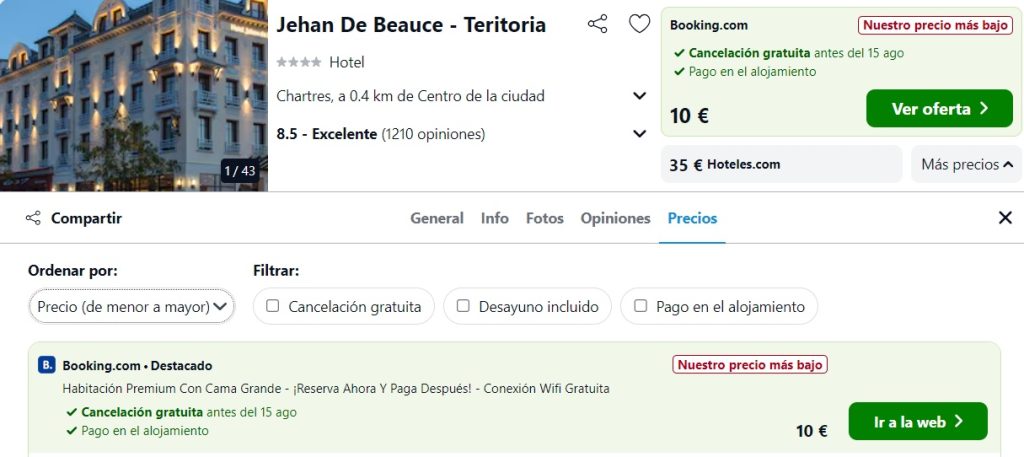Click the Booking.com B logo icon
Viewport: 1024px width, 457px height.
(47, 365)
